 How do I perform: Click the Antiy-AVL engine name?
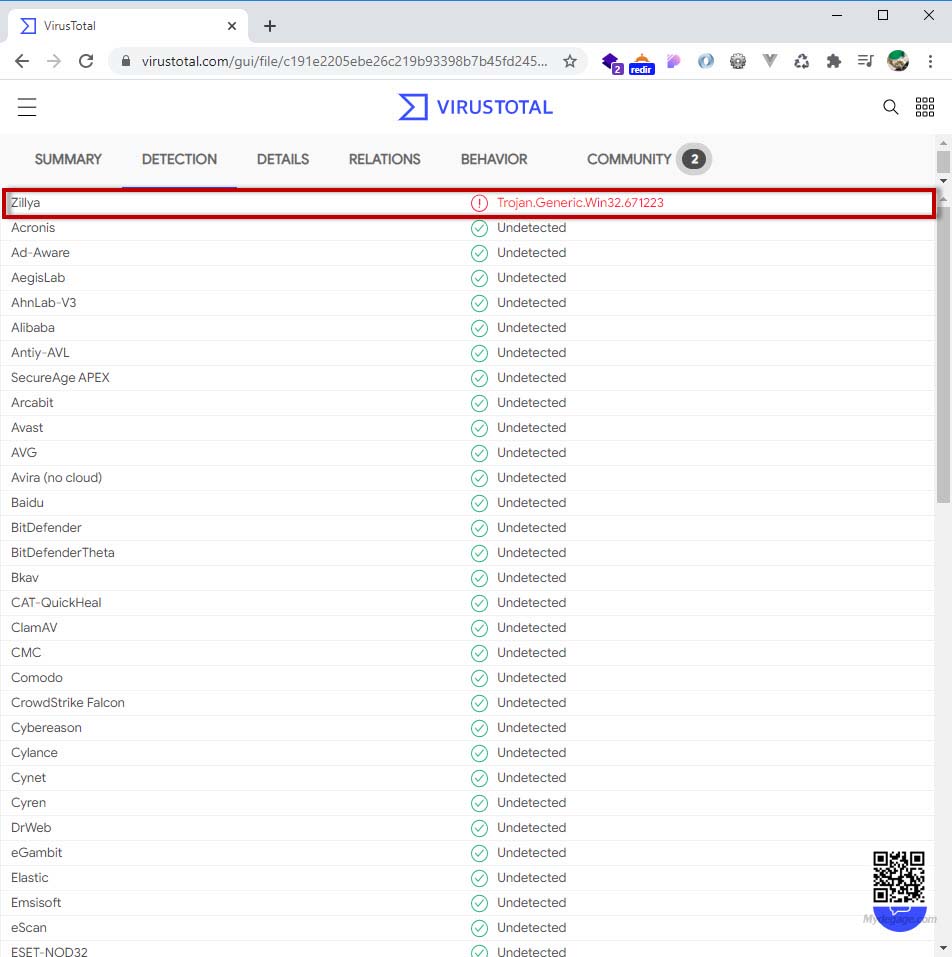coord(40,353)
